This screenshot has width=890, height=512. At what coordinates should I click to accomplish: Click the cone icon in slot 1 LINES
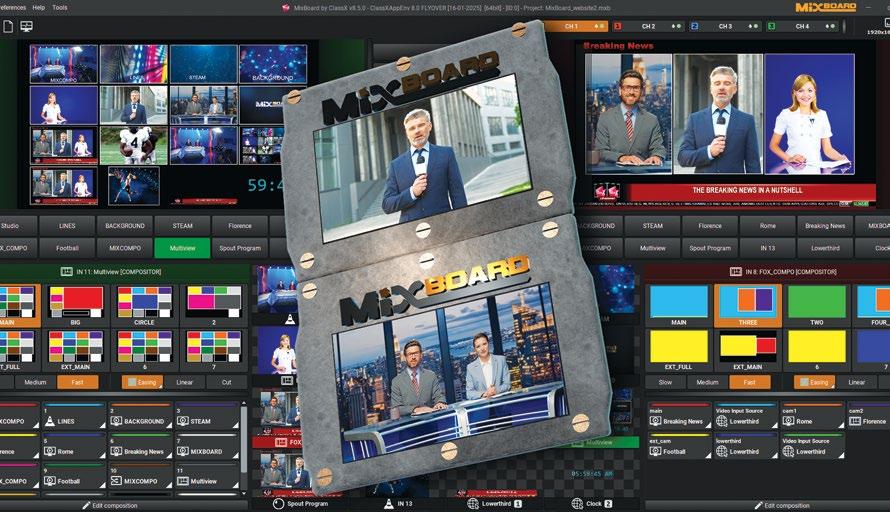(50, 421)
